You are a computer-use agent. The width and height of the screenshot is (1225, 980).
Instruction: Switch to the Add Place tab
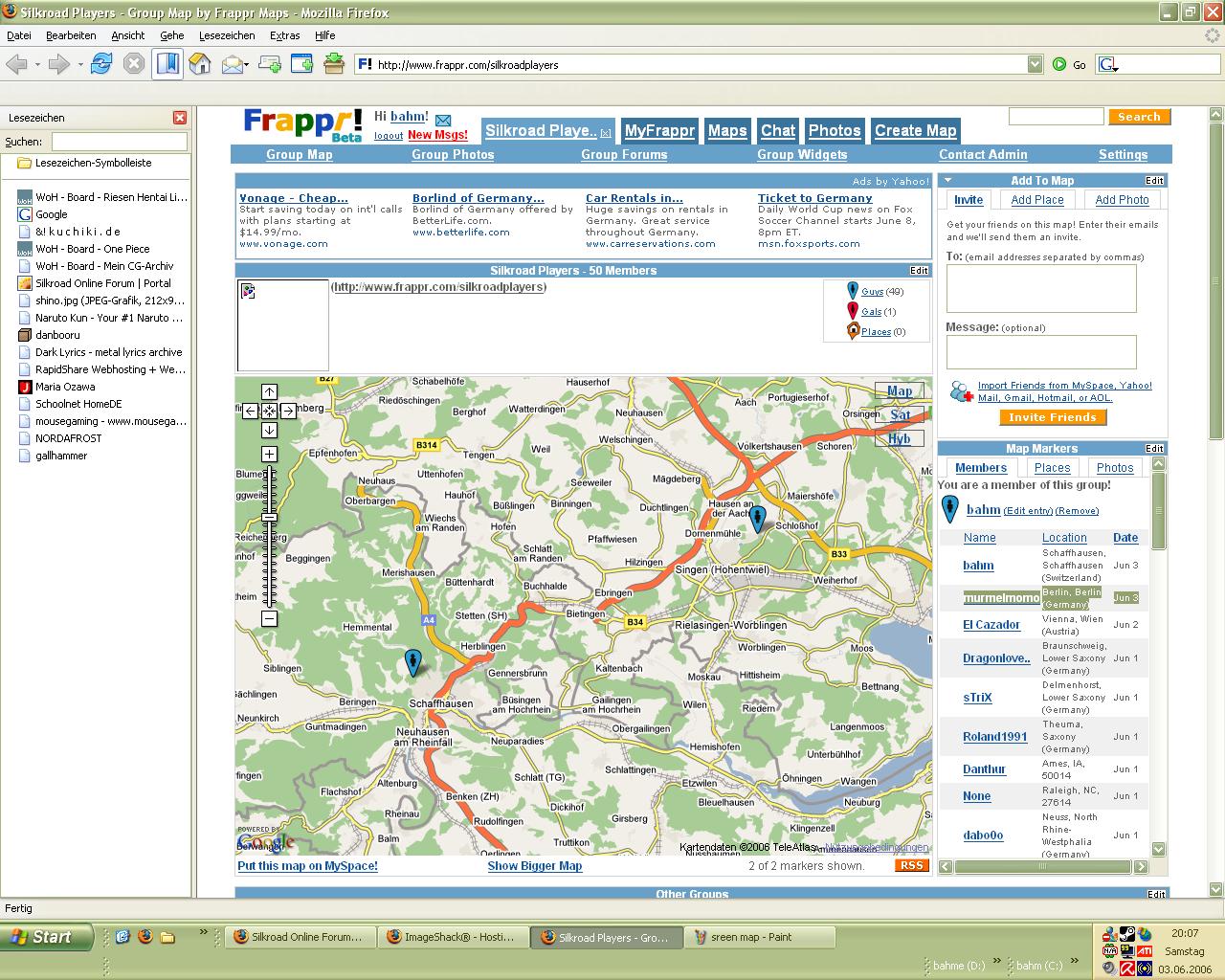[x=1037, y=200]
